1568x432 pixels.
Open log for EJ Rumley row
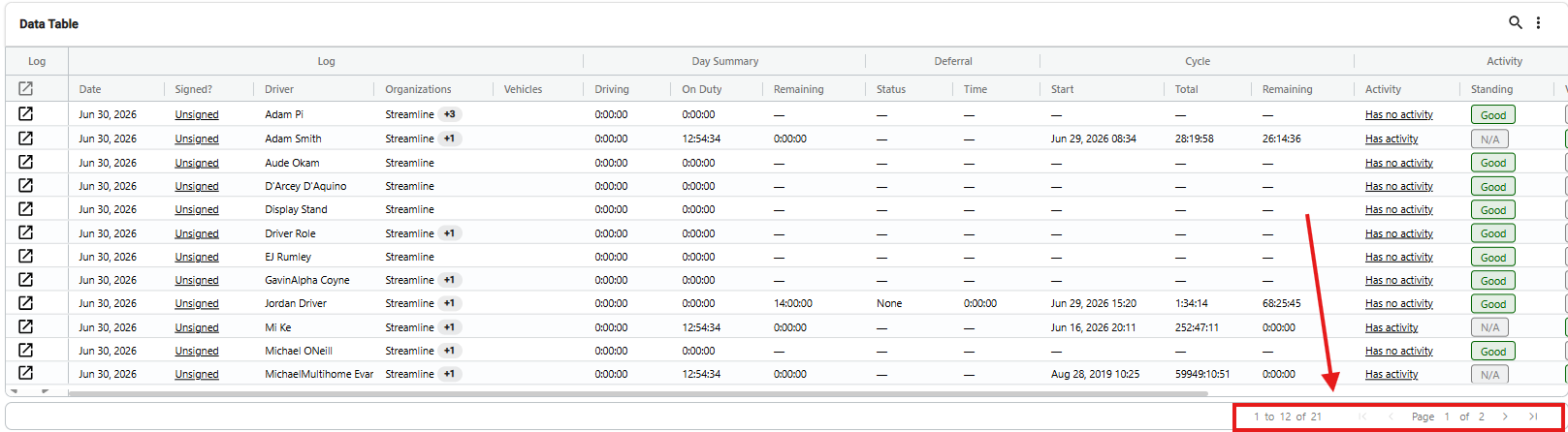pos(26,256)
